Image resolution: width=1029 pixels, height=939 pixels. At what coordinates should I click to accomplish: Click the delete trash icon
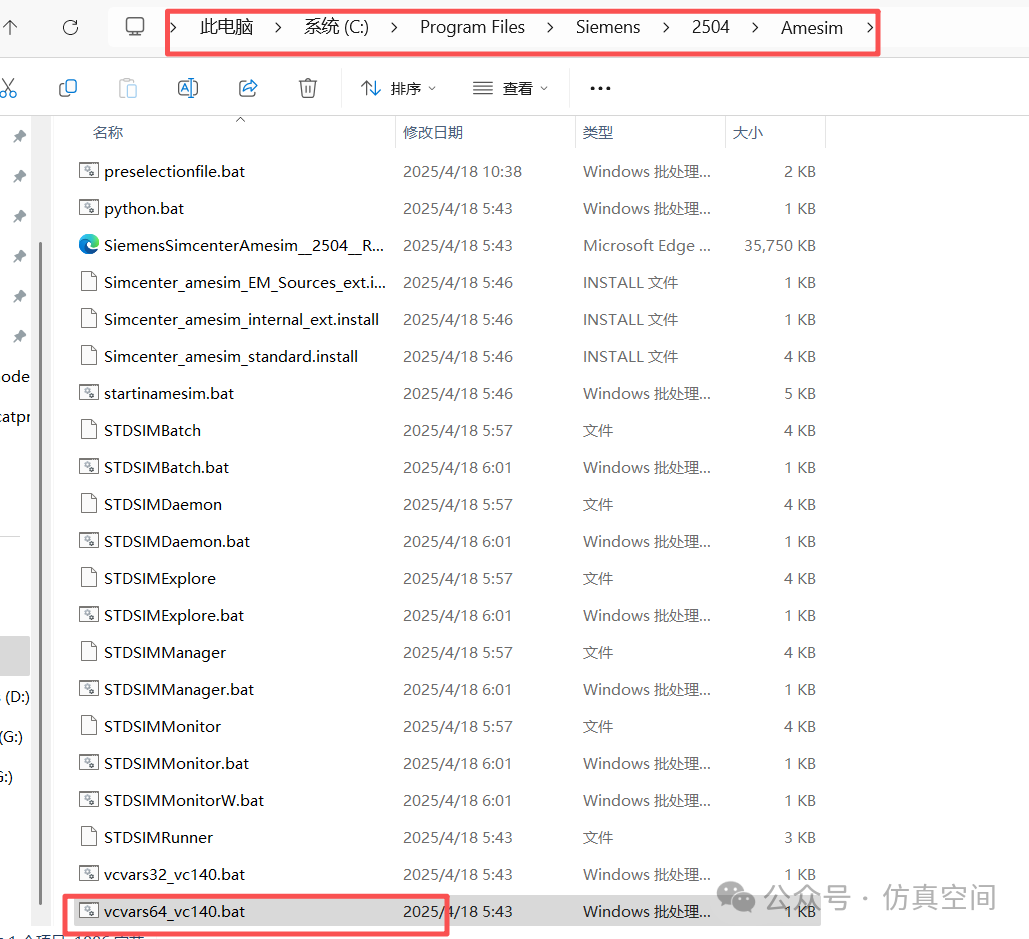[308, 88]
